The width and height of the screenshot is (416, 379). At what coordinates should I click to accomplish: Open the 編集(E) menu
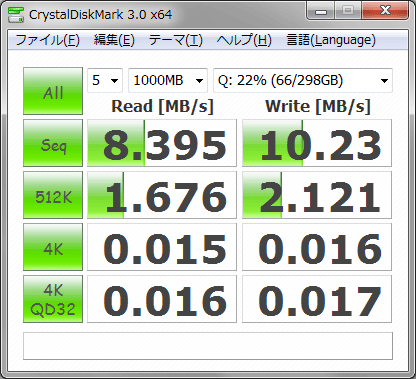[114, 40]
